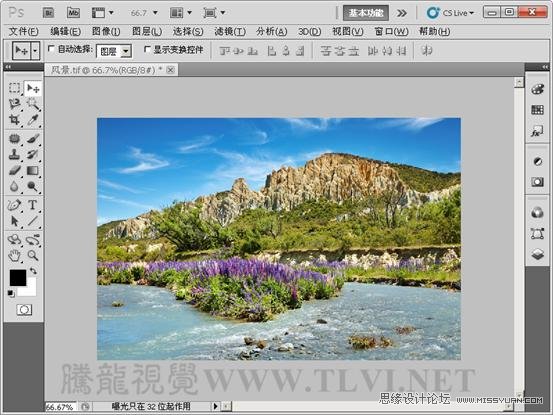The image size is (553, 415).
Task: Open the Window menu
Action: point(391,31)
